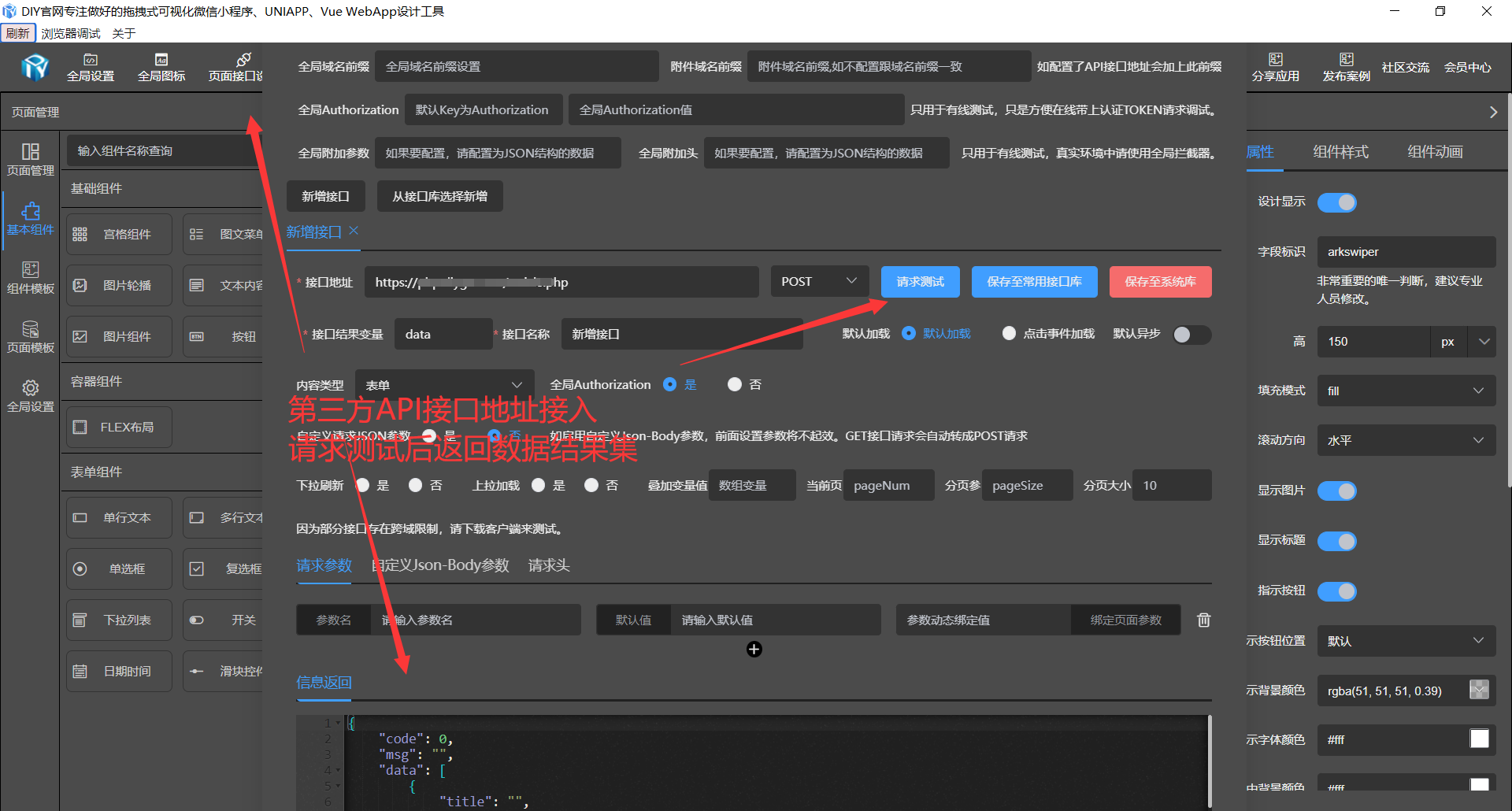This screenshot has width=1512, height=811.
Task: Select the 默认加载 radio option
Action: pyautogui.click(x=909, y=333)
